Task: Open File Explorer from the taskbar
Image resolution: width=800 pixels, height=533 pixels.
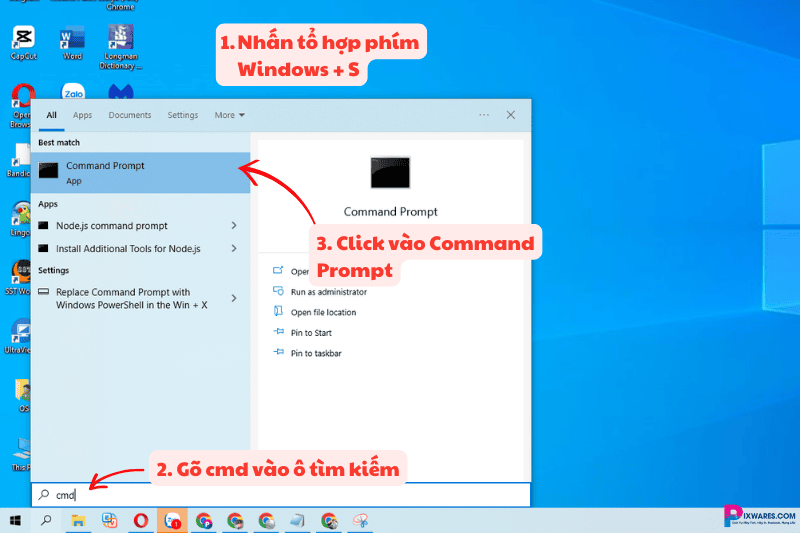Action: point(78,520)
